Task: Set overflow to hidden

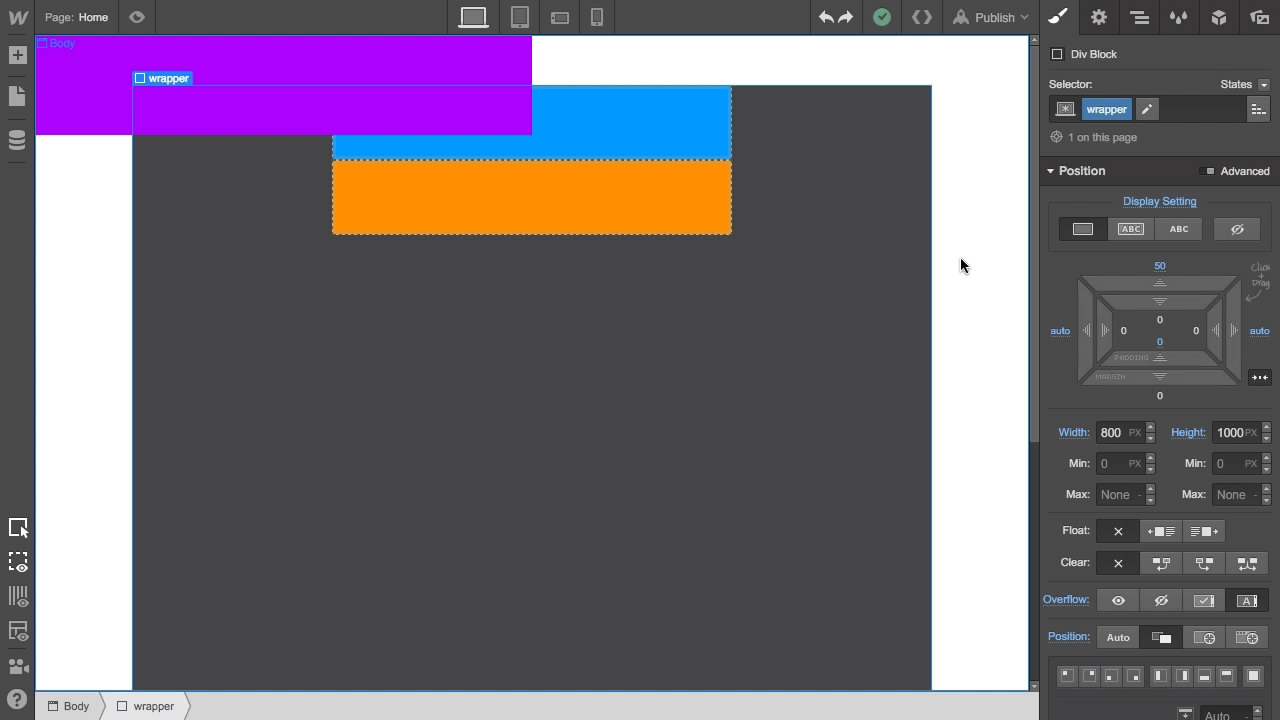Action: tap(1161, 600)
